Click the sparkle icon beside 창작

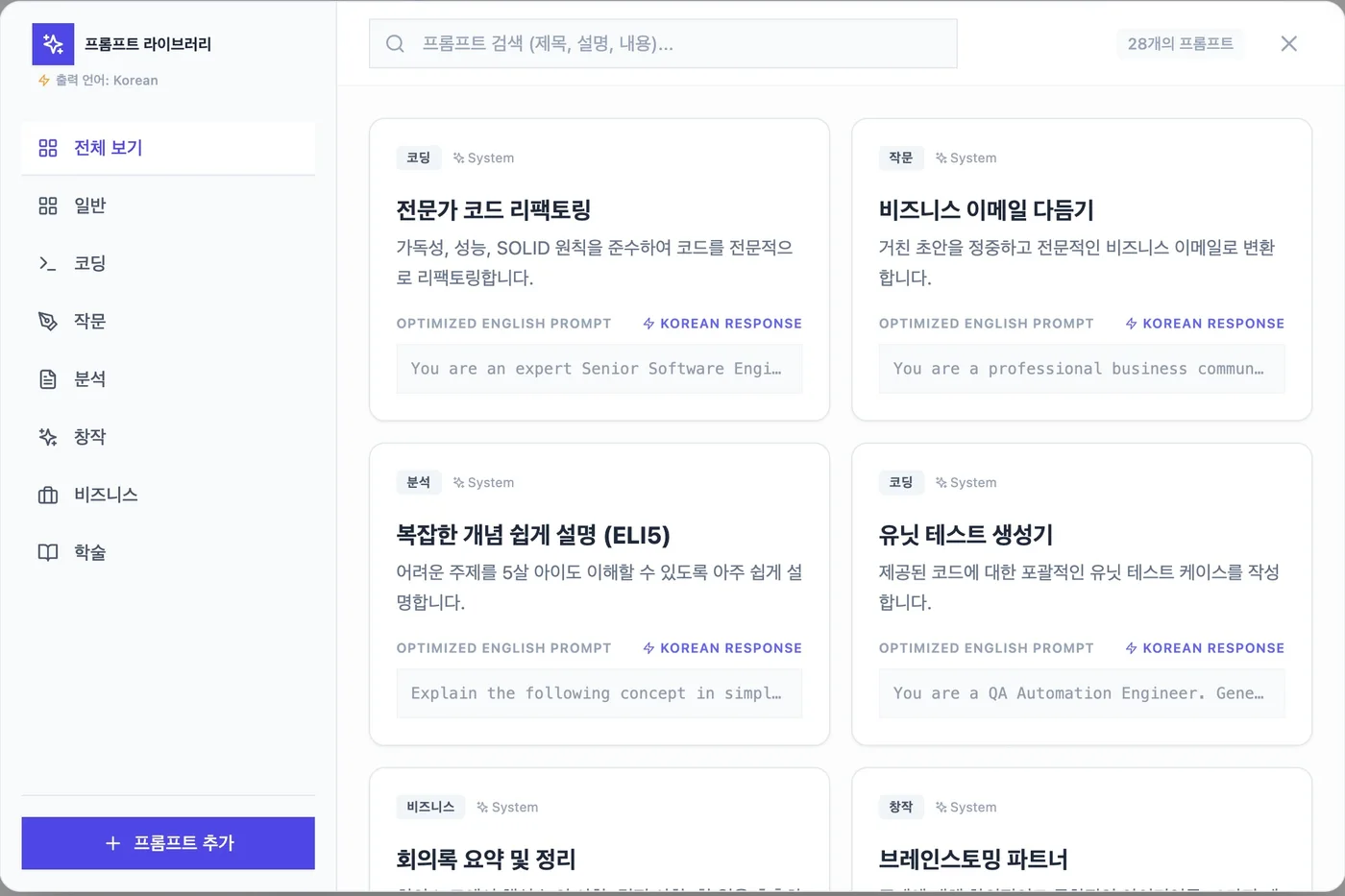[x=48, y=437]
